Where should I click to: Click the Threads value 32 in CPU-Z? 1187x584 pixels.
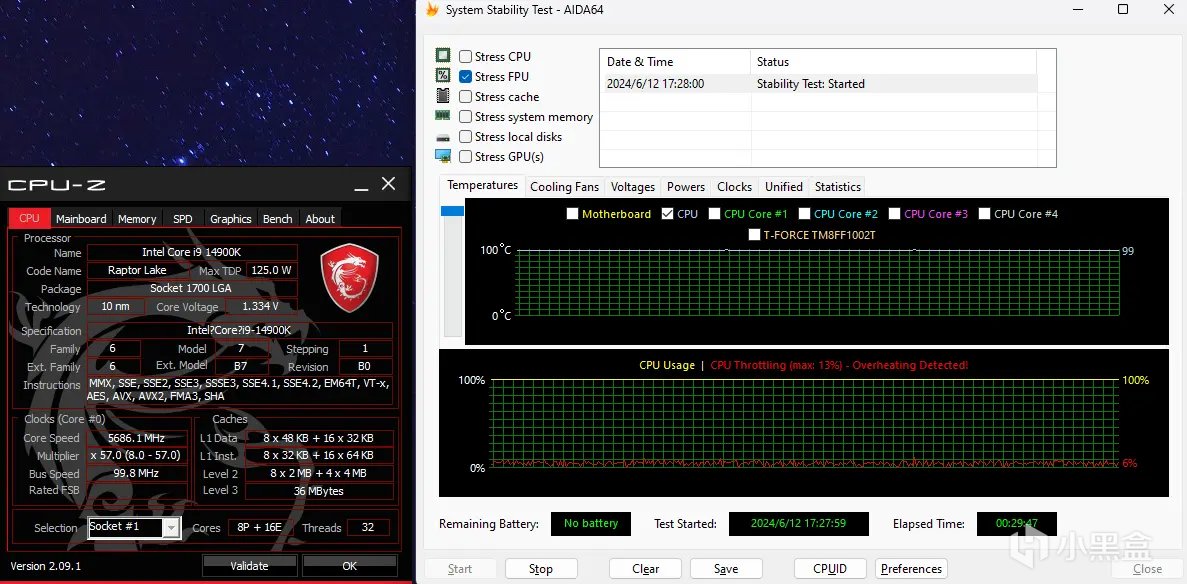pos(368,528)
